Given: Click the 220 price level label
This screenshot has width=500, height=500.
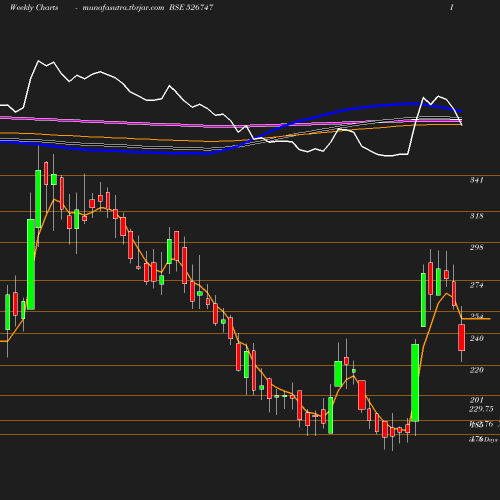Looking at the screenshot, I should 477,370.
